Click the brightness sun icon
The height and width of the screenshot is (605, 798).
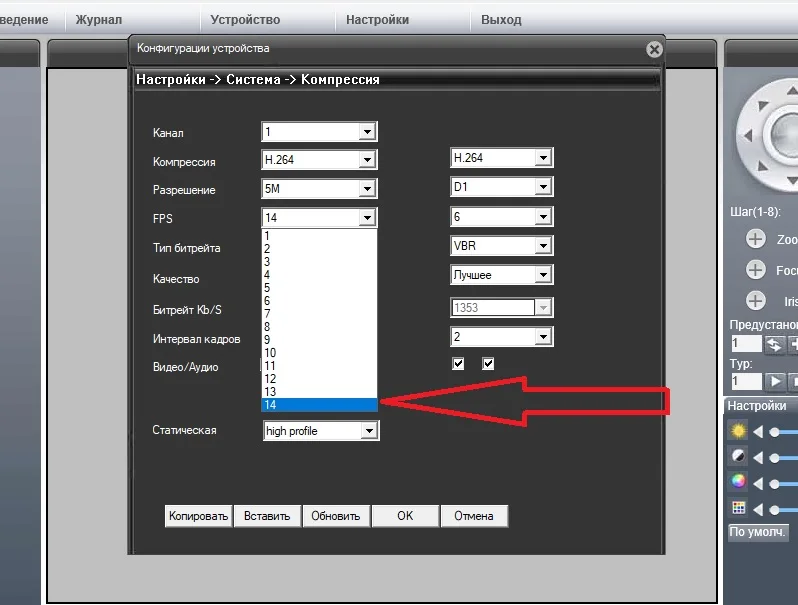pyautogui.click(x=738, y=430)
